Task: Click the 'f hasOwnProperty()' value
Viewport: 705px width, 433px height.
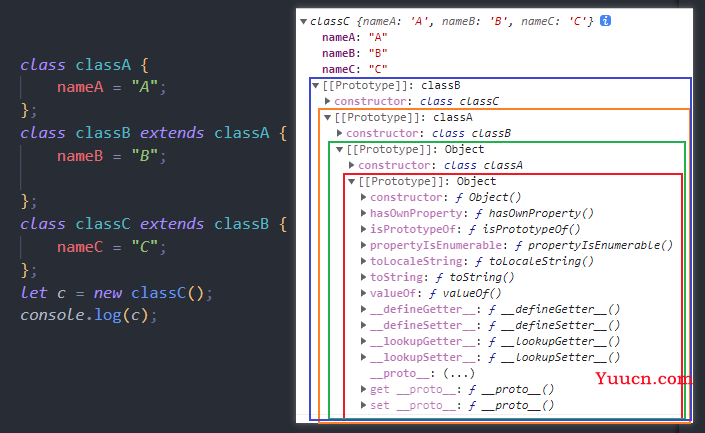Action: point(534,213)
